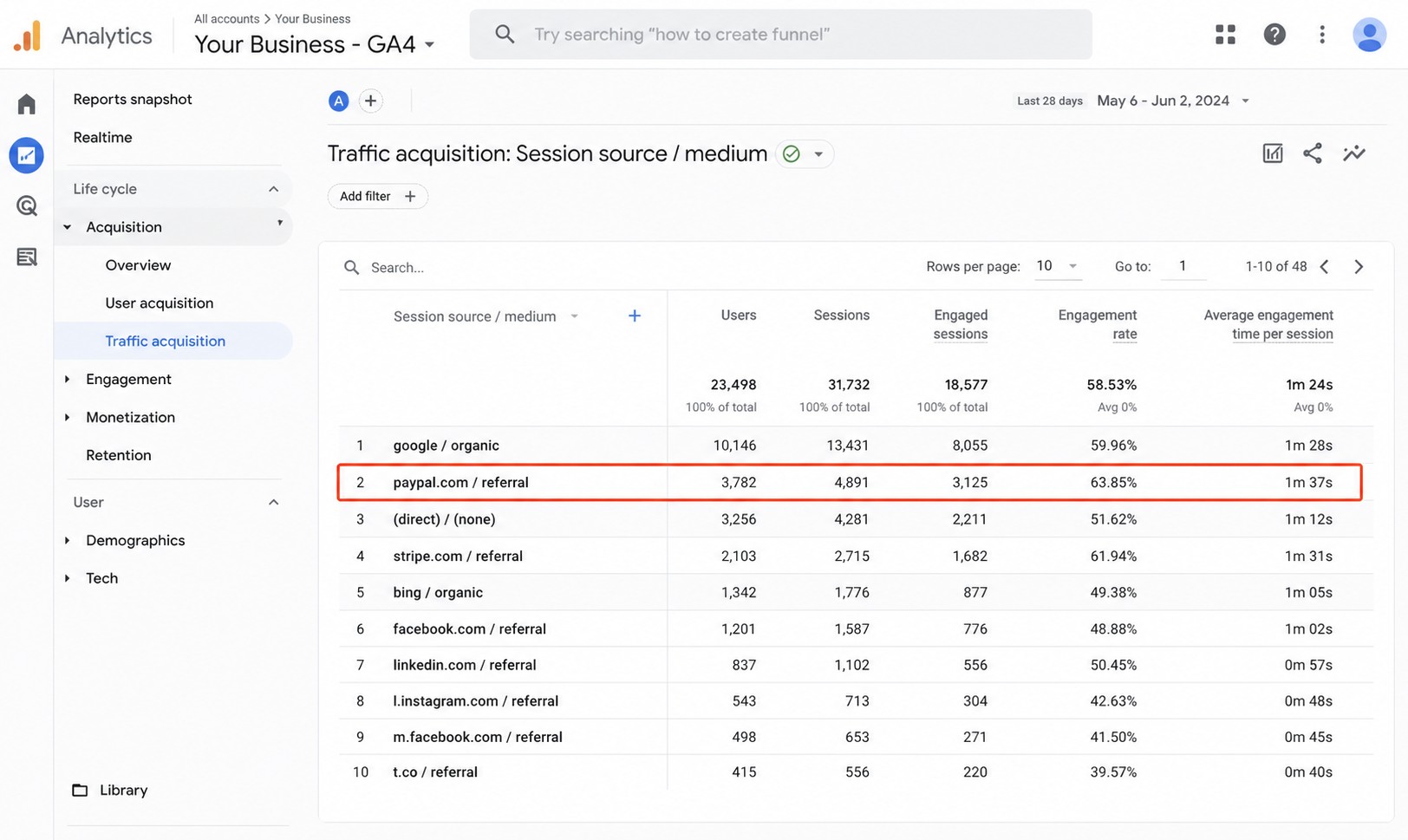Open the date range dropdown arrow
The height and width of the screenshot is (840, 1408).
(1246, 101)
